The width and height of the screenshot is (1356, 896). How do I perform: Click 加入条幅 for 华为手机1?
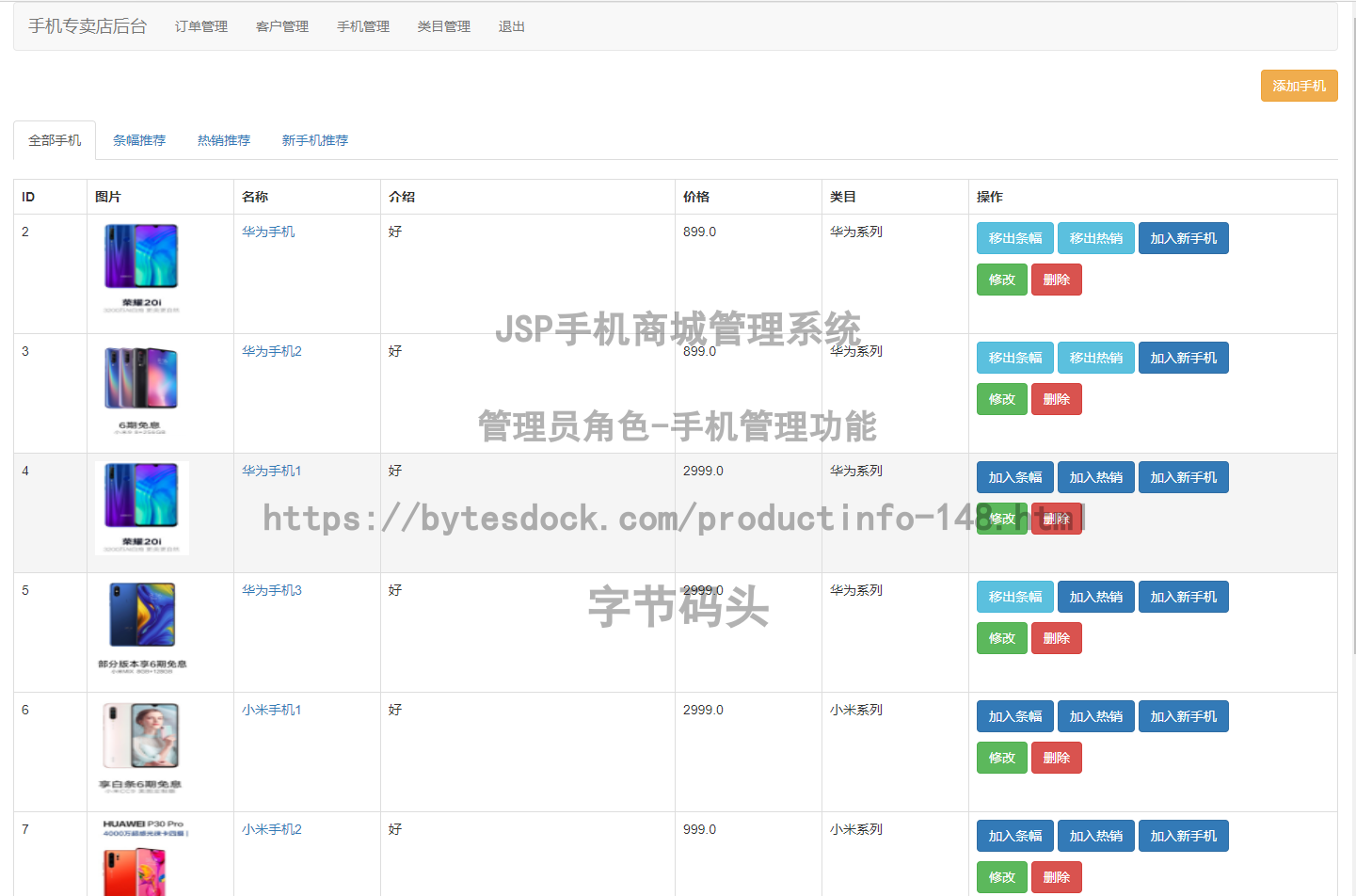1015,477
